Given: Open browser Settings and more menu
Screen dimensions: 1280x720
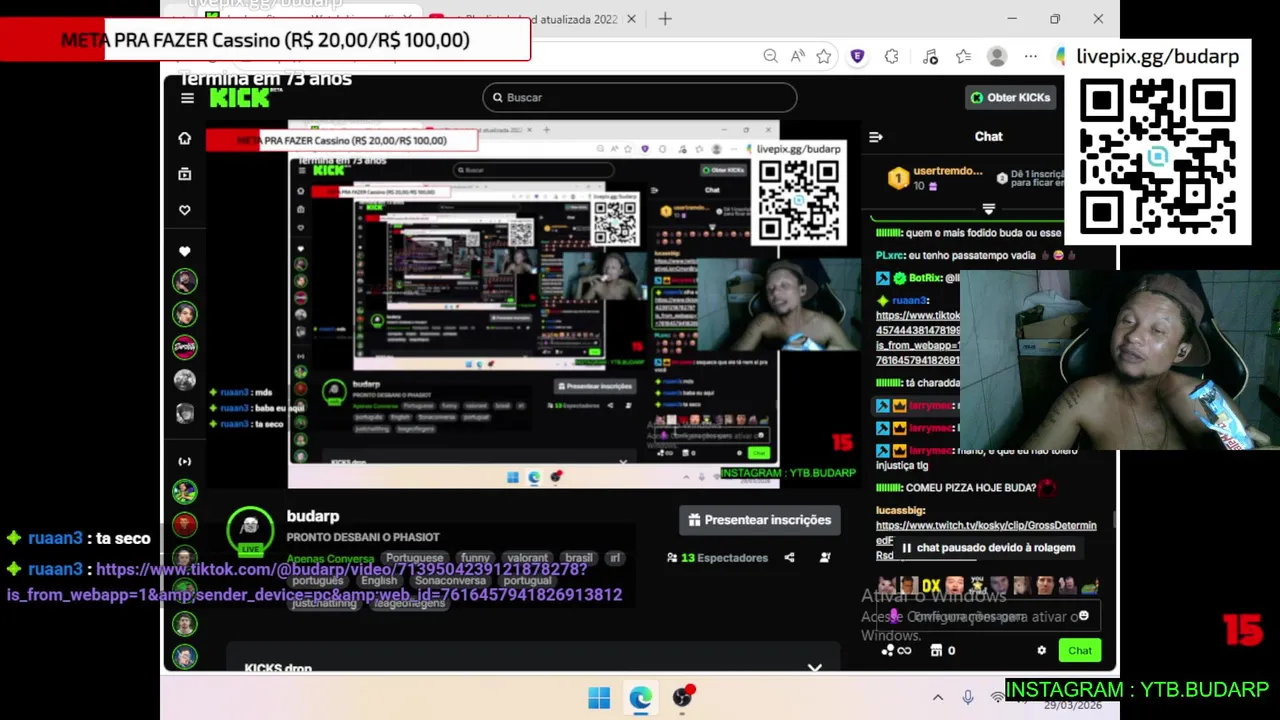Looking at the screenshot, I should [x=1031, y=57].
